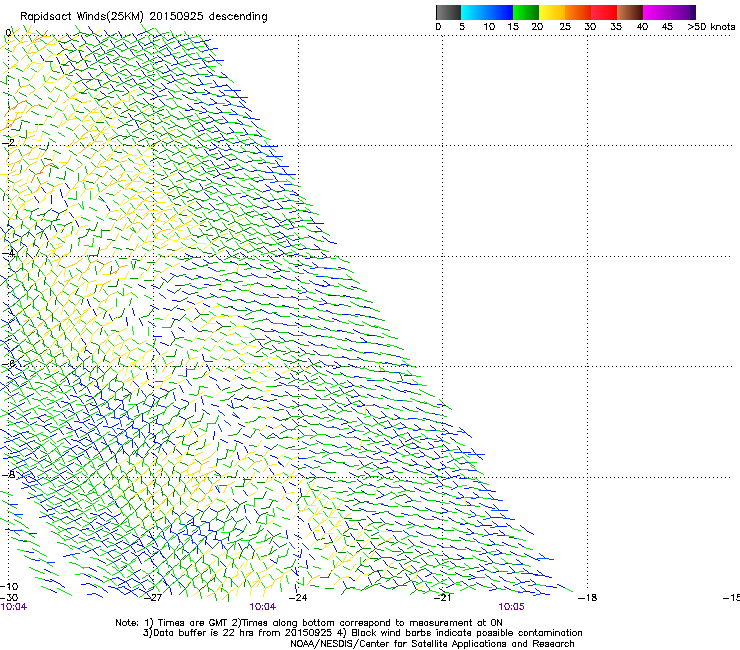Click the '-4' latitude axis label

[x=8, y=253]
